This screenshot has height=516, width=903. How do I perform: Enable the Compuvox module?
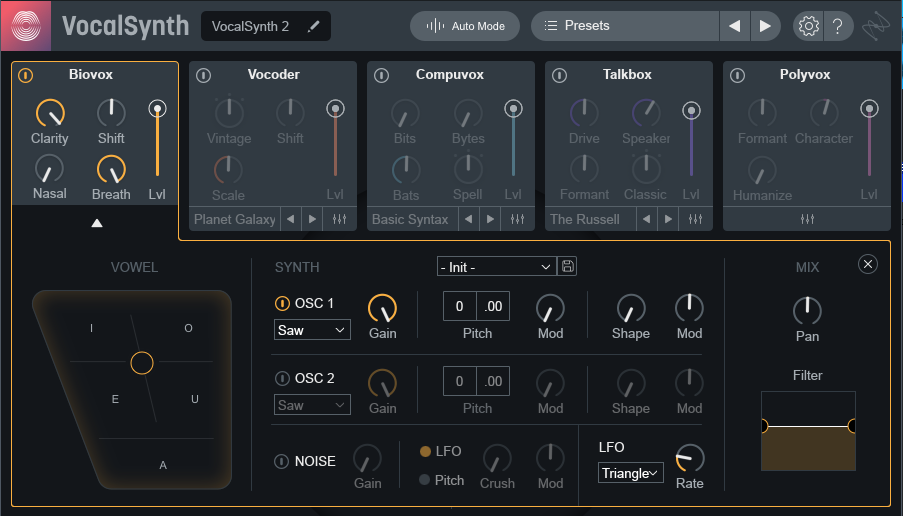click(381, 75)
